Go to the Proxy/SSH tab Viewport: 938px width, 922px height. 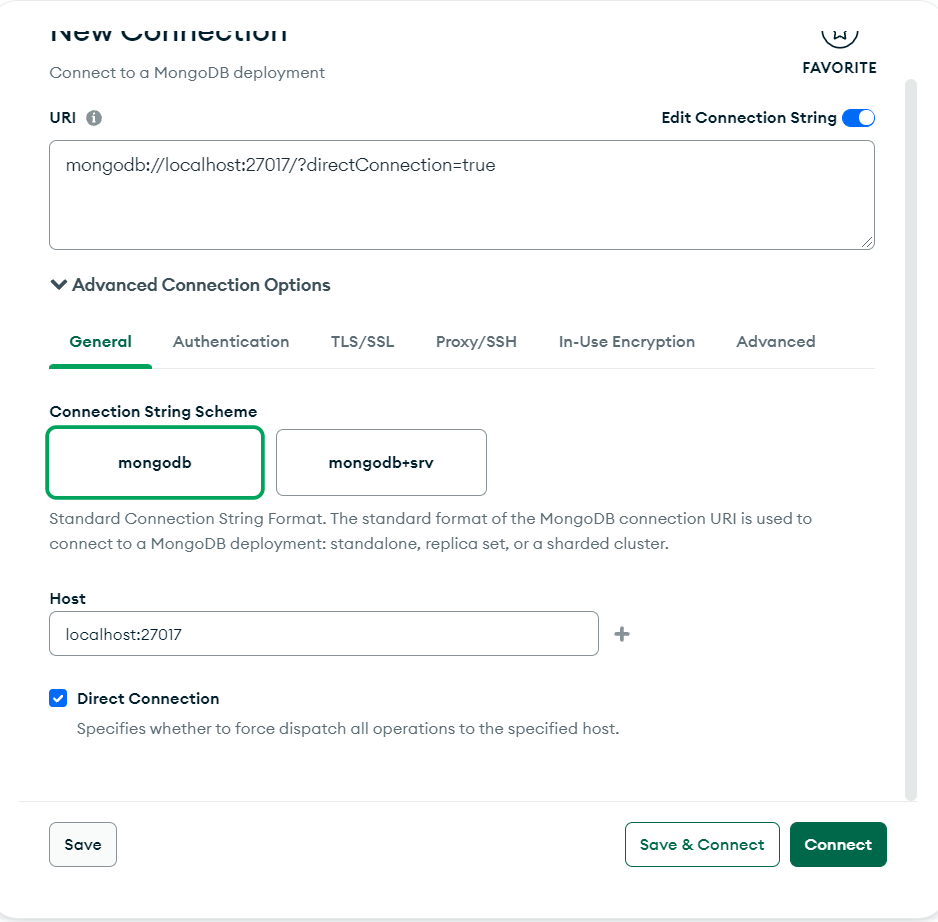476,342
